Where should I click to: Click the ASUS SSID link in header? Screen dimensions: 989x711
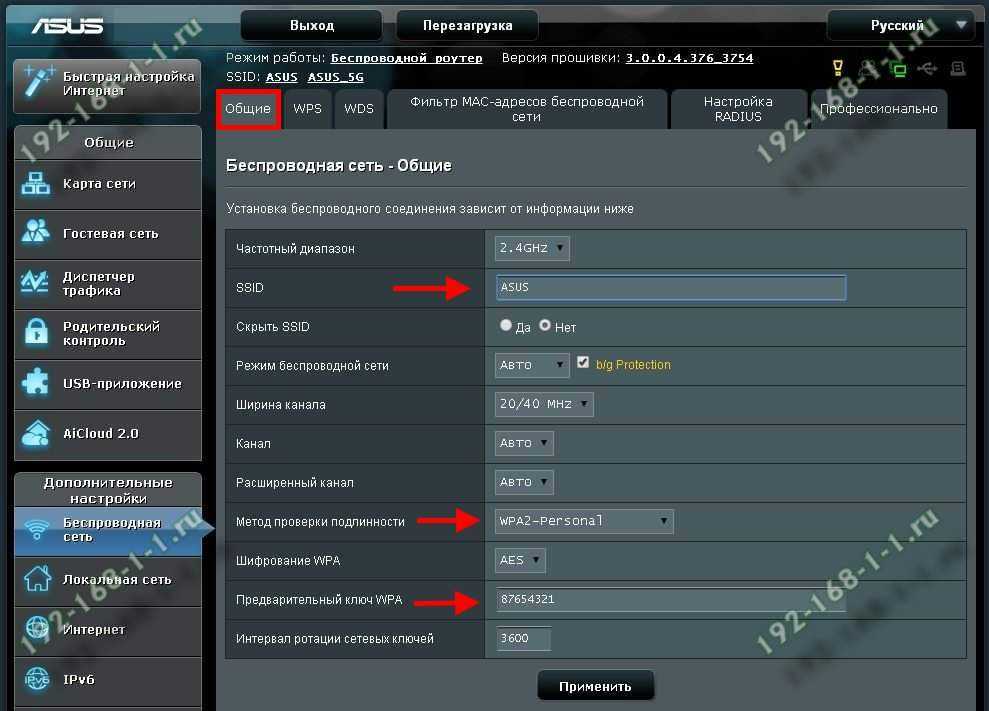click(281, 77)
